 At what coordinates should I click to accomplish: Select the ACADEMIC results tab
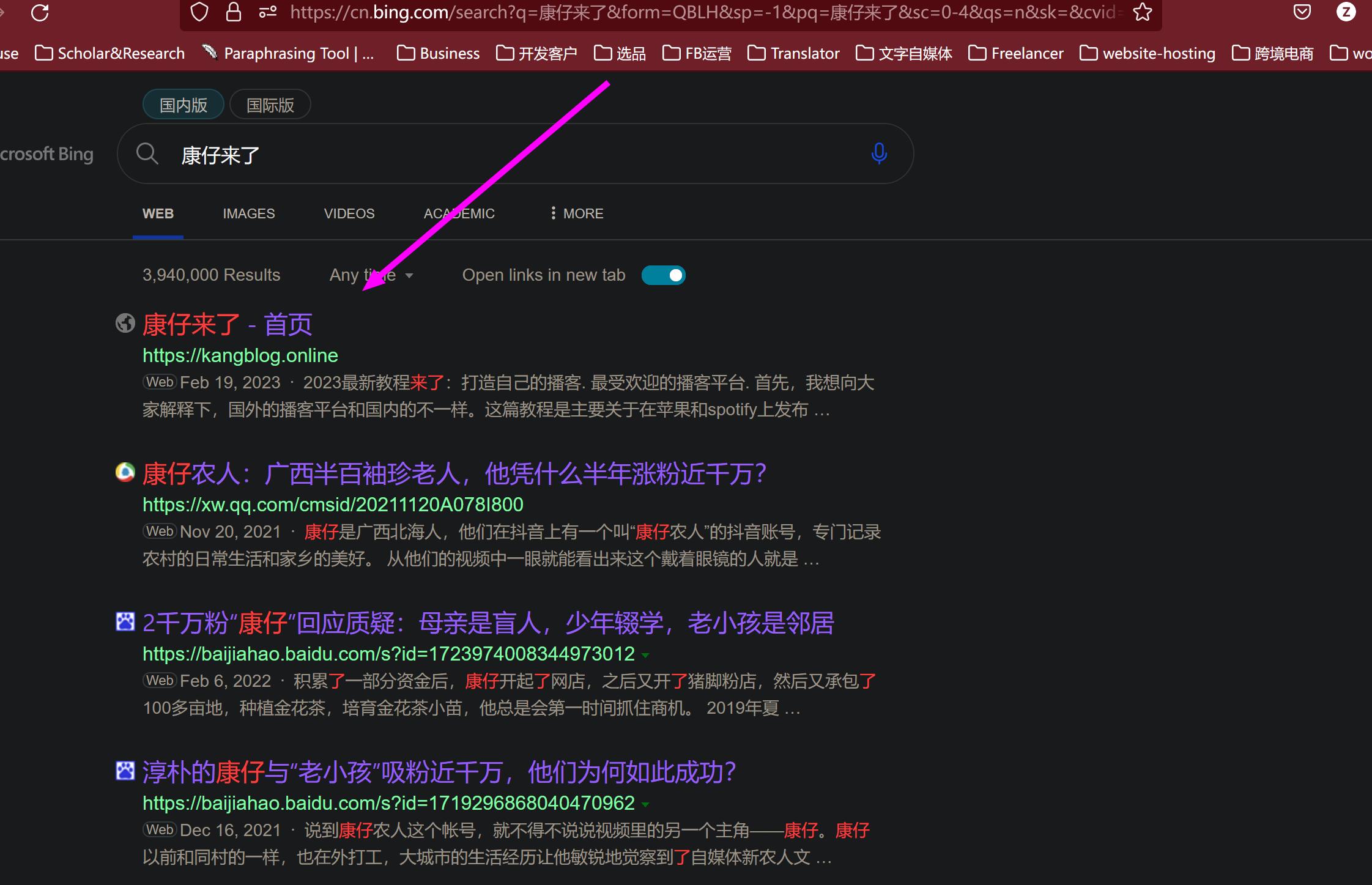tap(459, 213)
